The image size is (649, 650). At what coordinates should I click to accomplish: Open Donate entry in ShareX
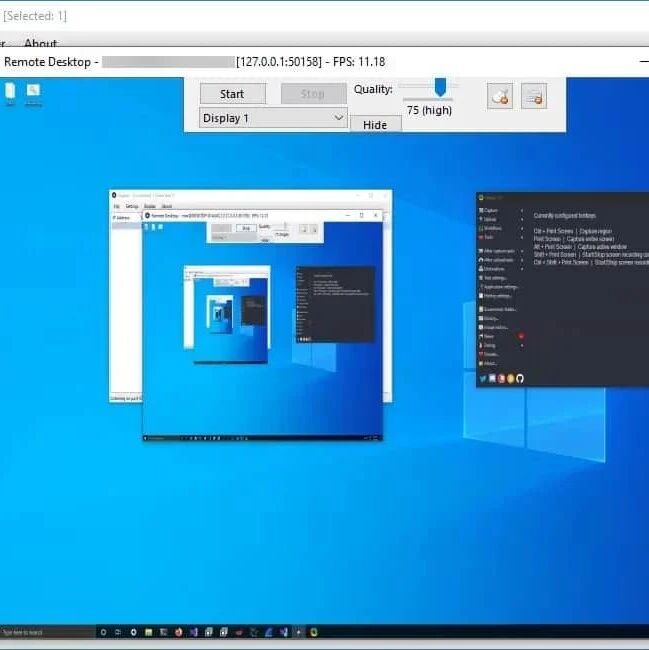[x=489, y=354]
